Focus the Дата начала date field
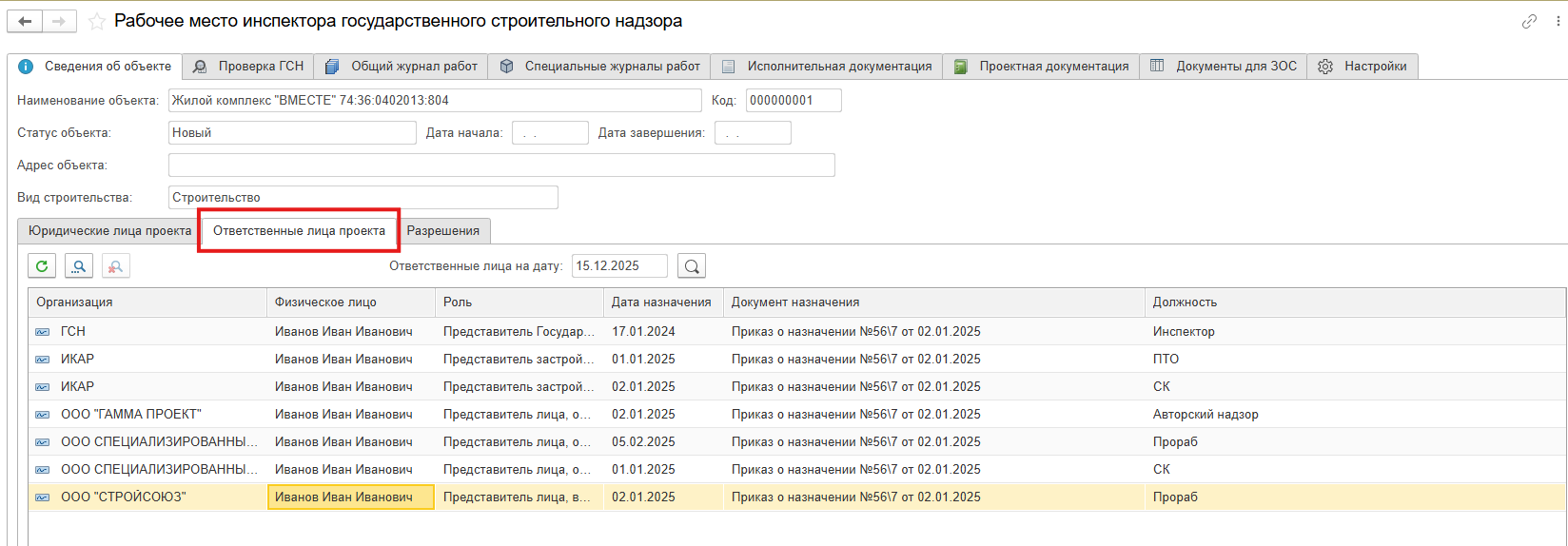The height and width of the screenshot is (546, 1568). click(x=550, y=133)
